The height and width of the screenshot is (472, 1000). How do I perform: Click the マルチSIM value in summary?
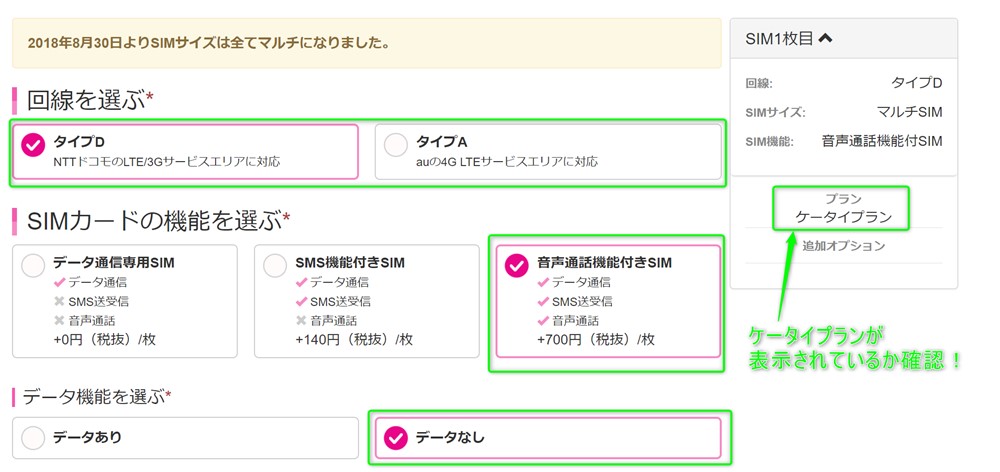click(911, 112)
